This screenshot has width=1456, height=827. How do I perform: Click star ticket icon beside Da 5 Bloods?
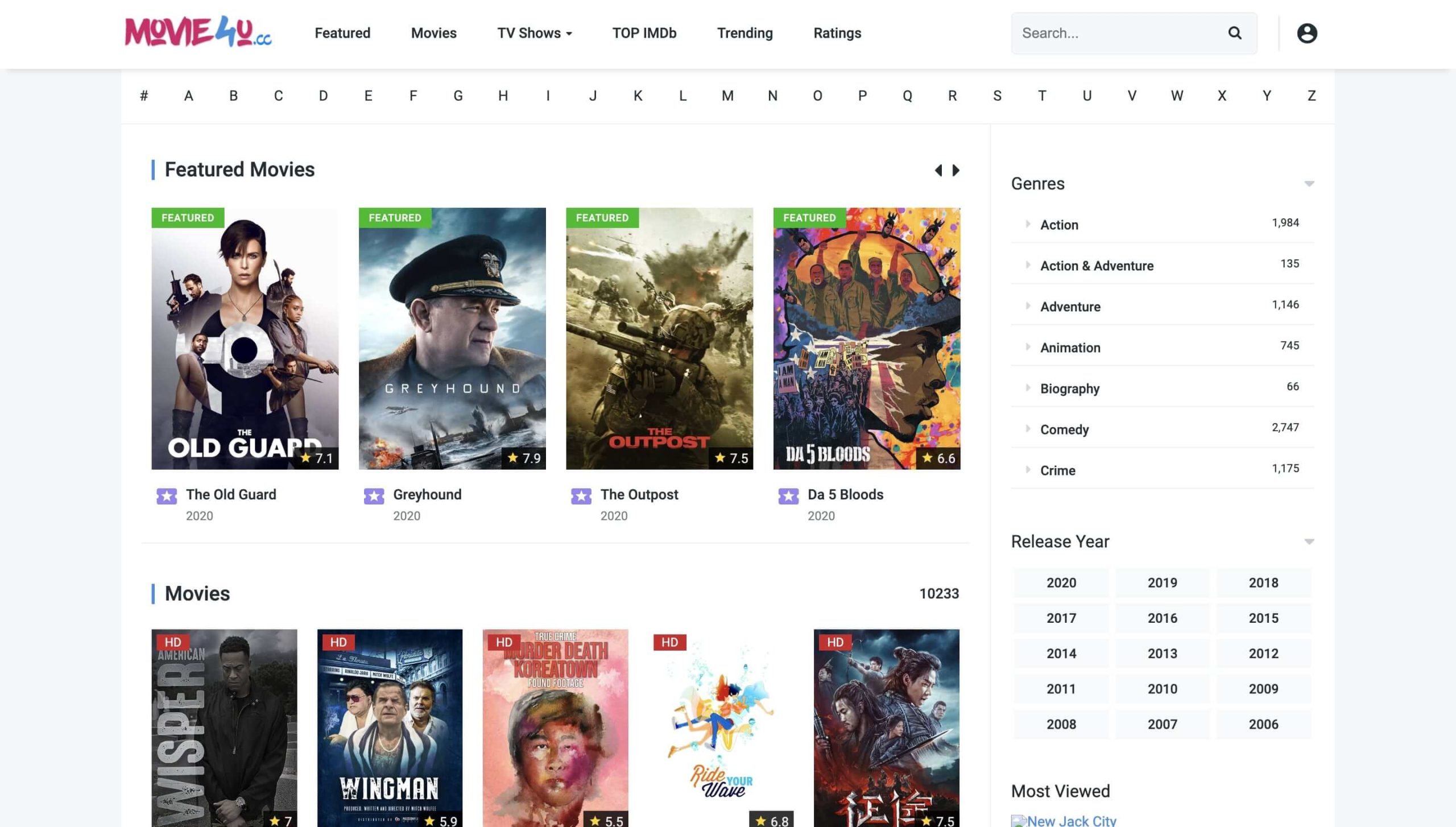788,496
